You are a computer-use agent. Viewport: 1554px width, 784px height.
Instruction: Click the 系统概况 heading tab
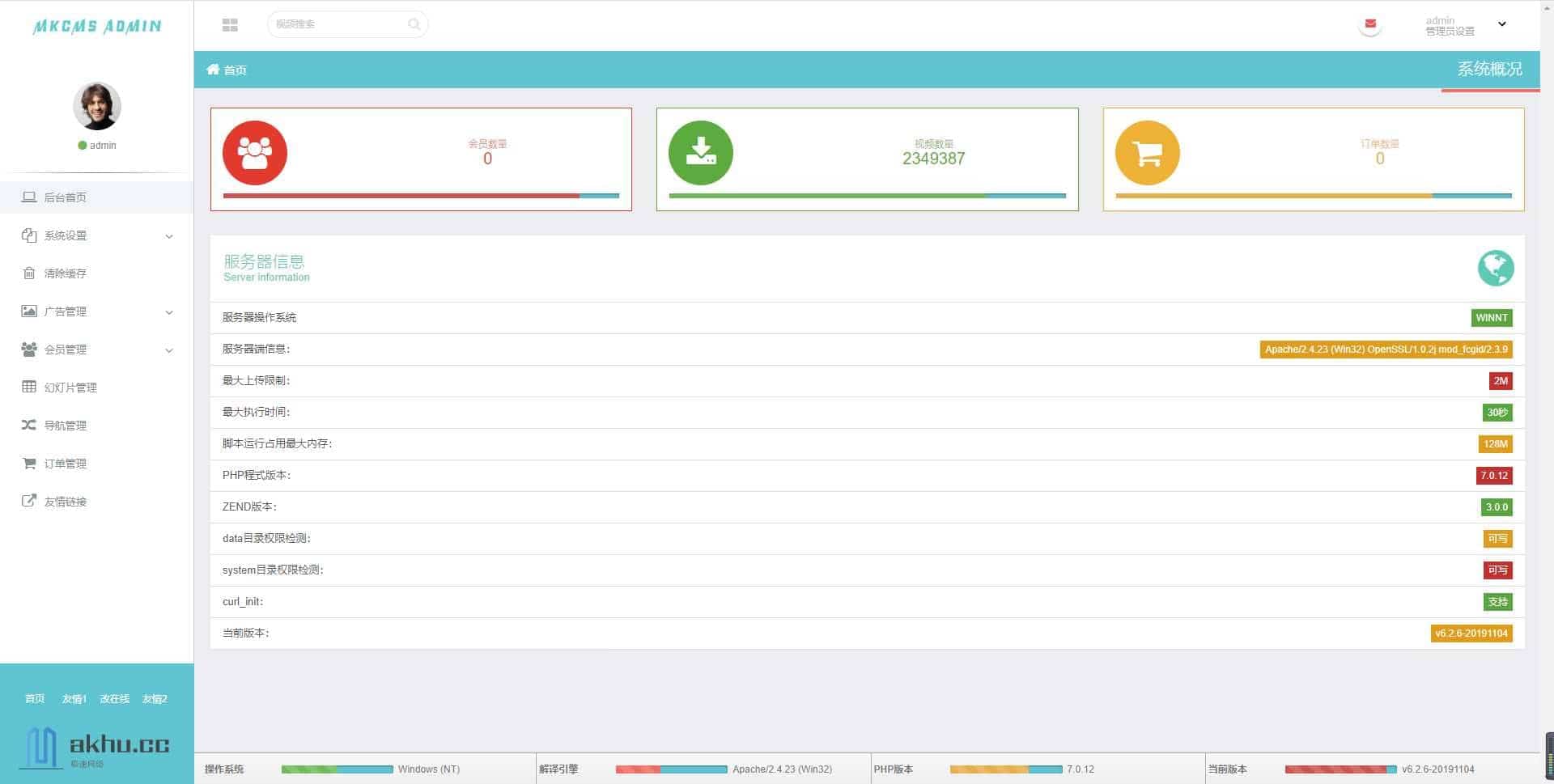[1490, 70]
